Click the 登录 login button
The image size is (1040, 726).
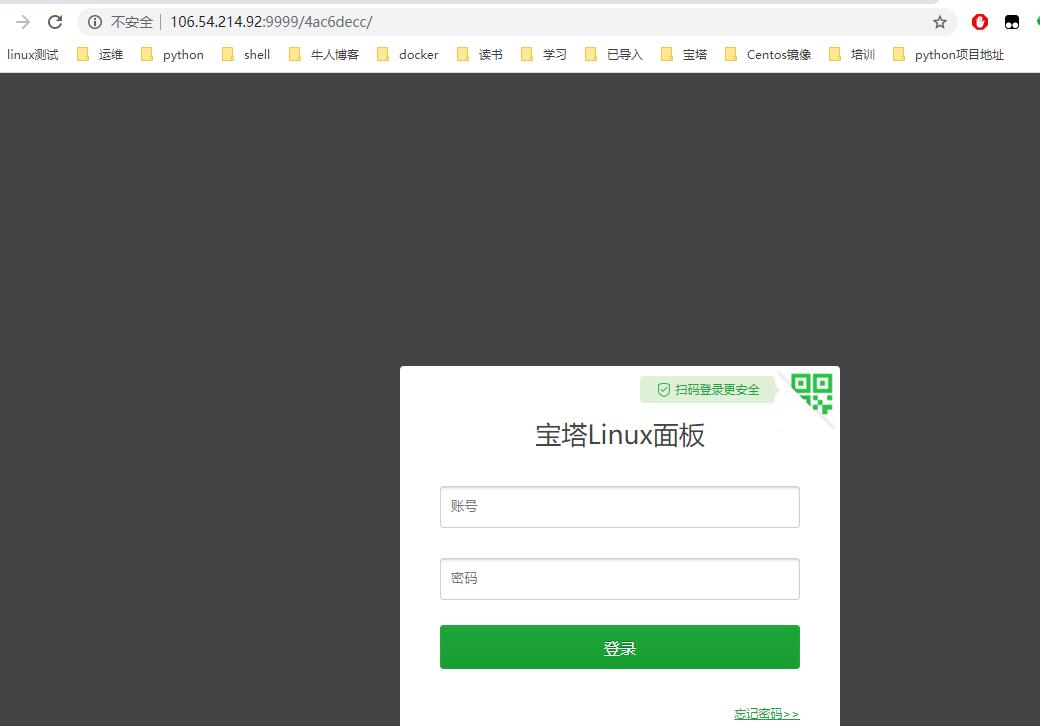click(x=619, y=646)
